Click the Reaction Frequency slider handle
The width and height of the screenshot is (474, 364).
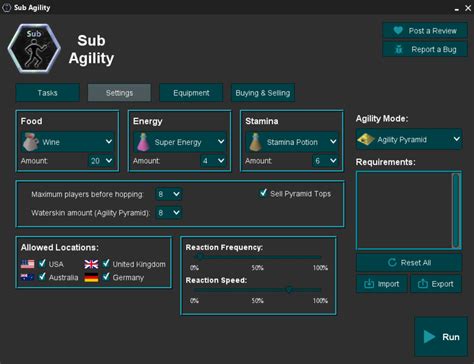point(199,257)
